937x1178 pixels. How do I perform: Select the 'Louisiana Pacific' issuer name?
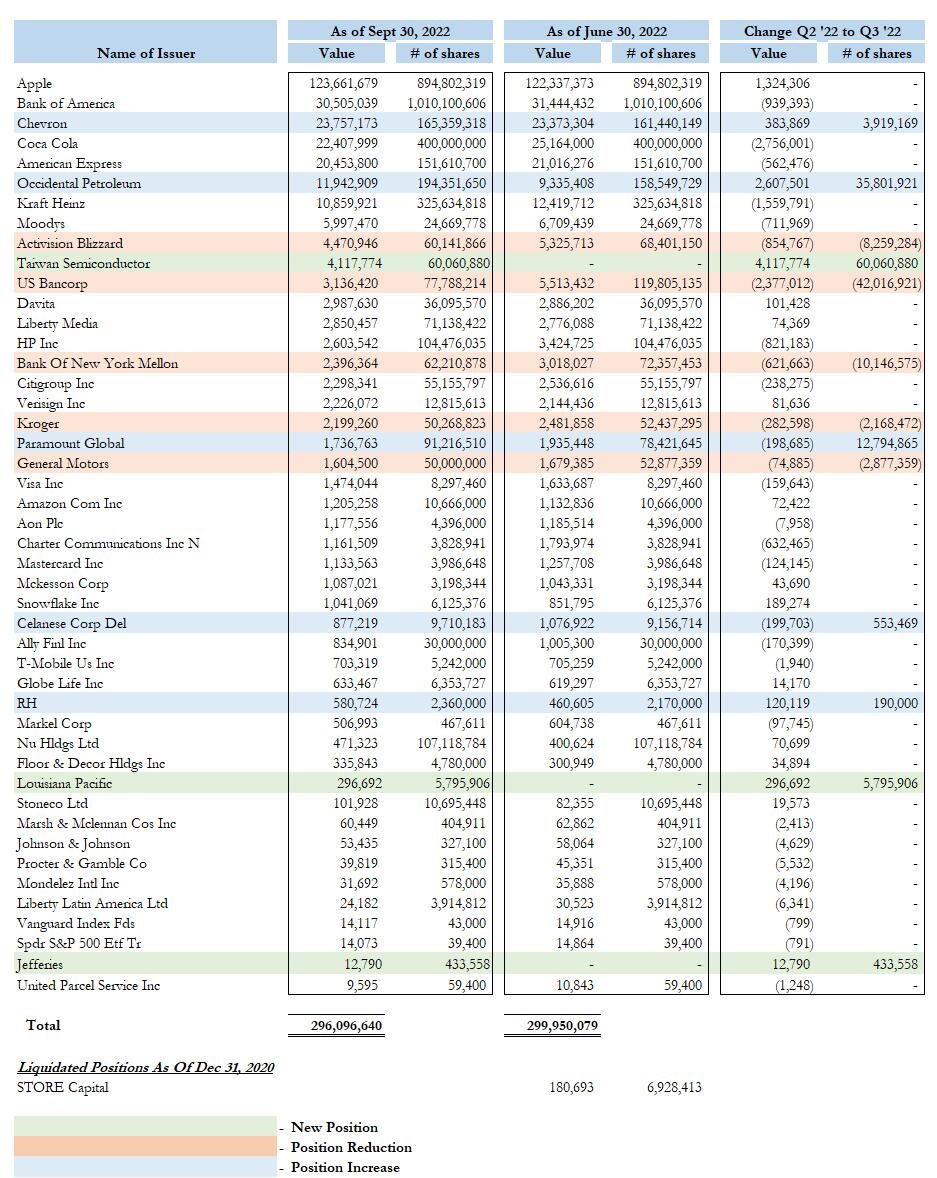(65, 784)
